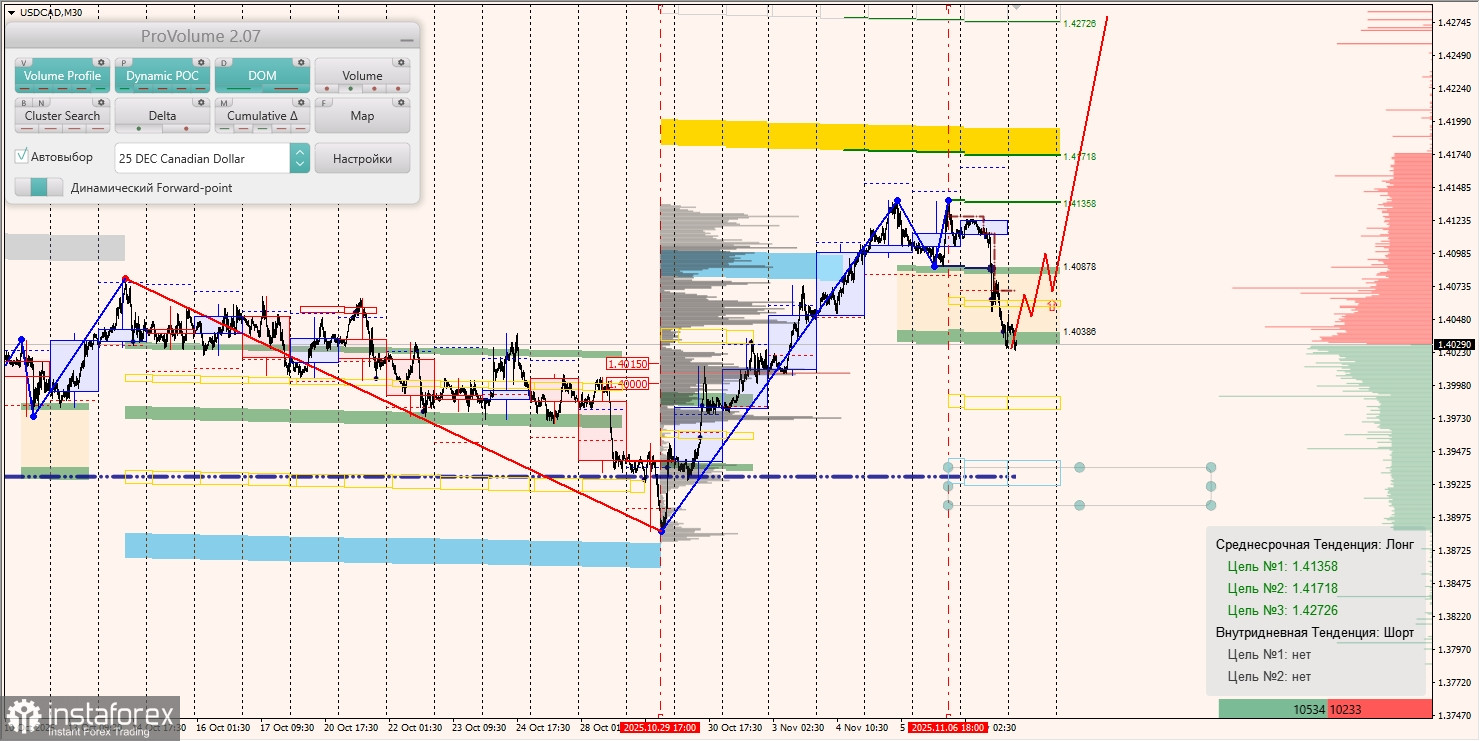
Task: Click the gear icon on the DOM button
Action: [301, 62]
